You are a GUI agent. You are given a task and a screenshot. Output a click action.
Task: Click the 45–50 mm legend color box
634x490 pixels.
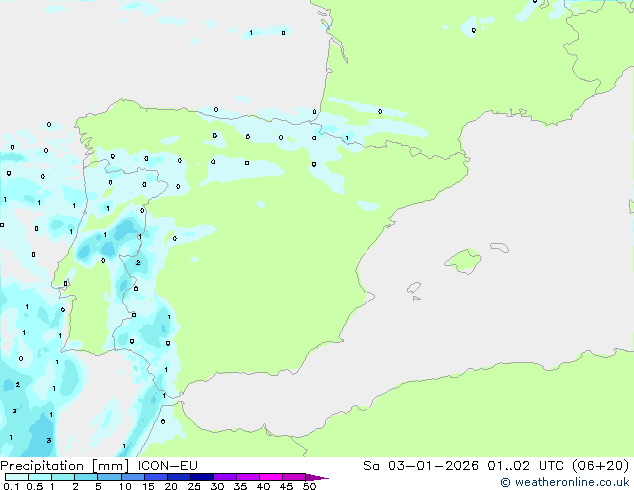[294, 477]
